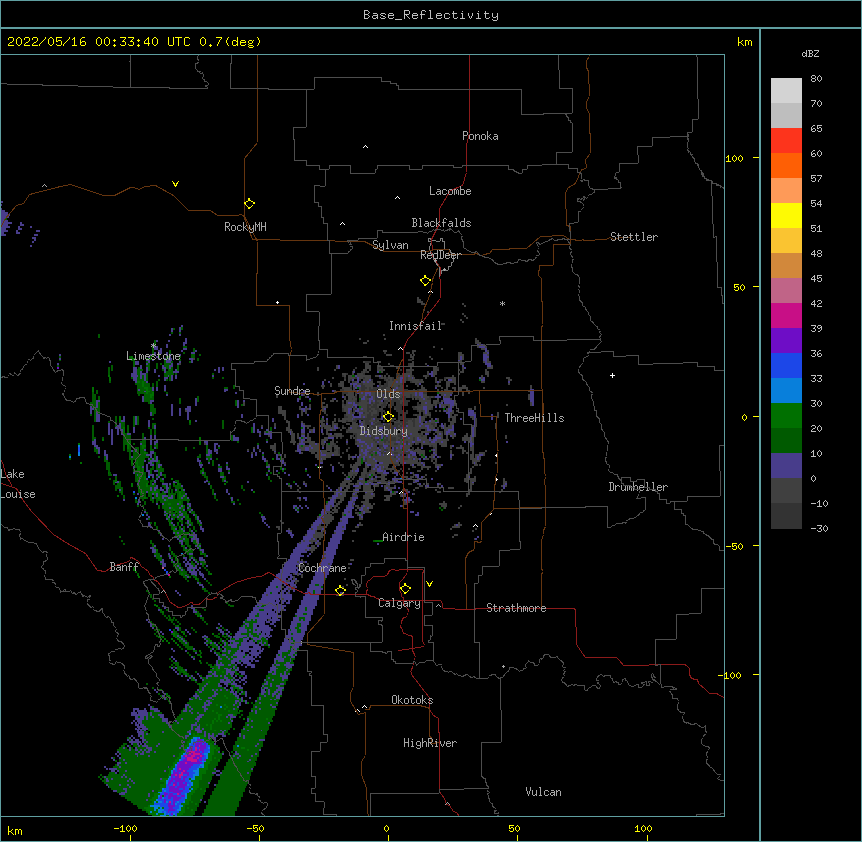Image resolution: width=862 pixels, height=842 pixels.
Task: Click the km unit label at top right
Action: click(744, 42)
